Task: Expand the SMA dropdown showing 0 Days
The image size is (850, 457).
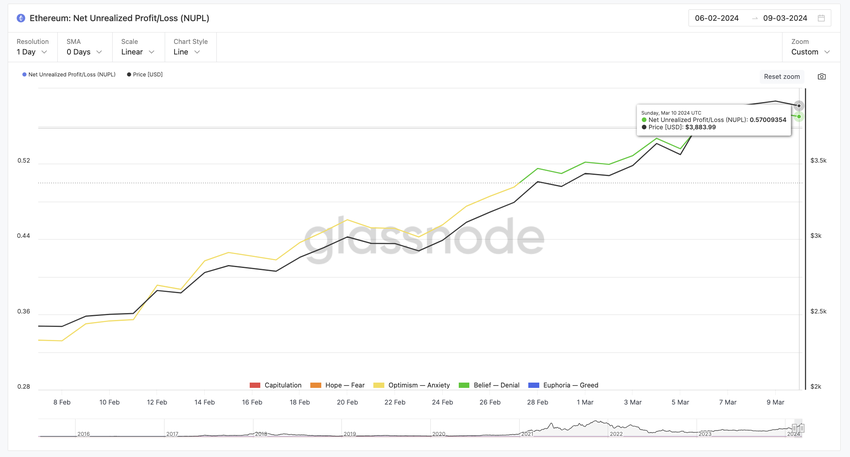Action: [x=84, y=52]
